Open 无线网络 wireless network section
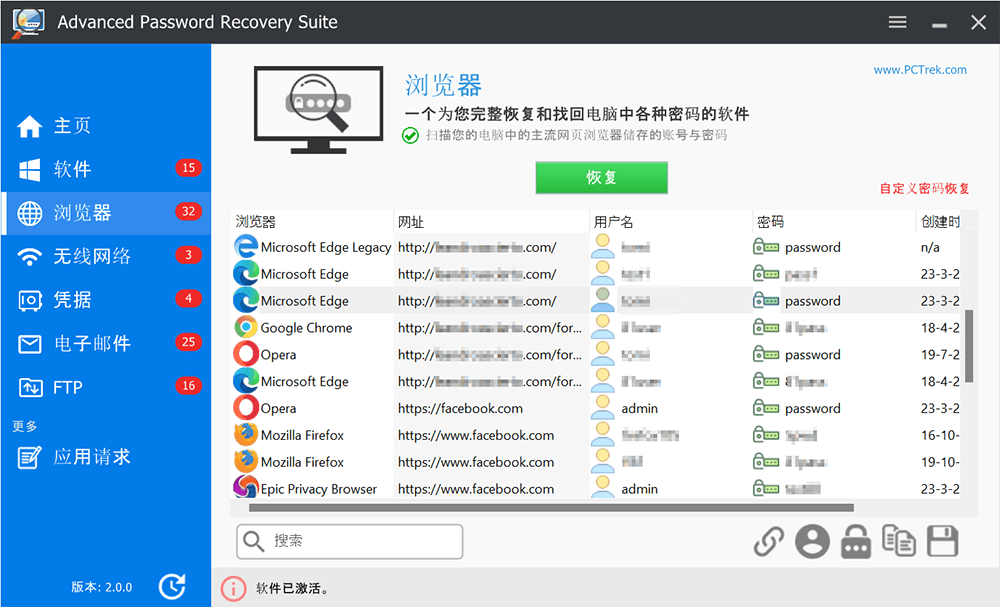 (x=106, y=256)
